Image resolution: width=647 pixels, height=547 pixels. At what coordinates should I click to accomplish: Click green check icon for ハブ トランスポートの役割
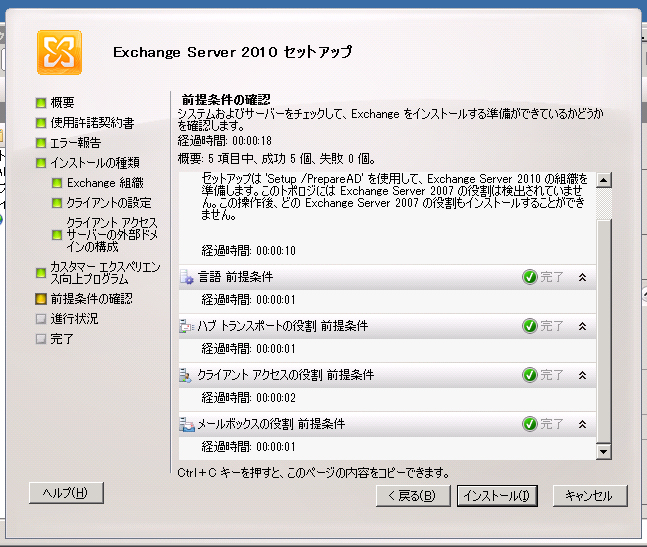[x=530, y=326]
